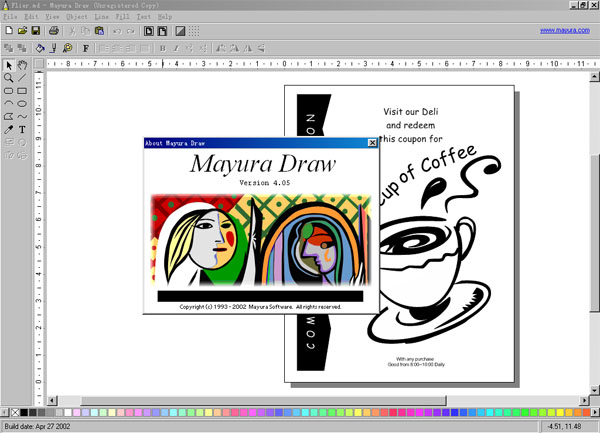Open the View menu
The image size is (600, 433).
pyautogui.click(x=52, y=17)
